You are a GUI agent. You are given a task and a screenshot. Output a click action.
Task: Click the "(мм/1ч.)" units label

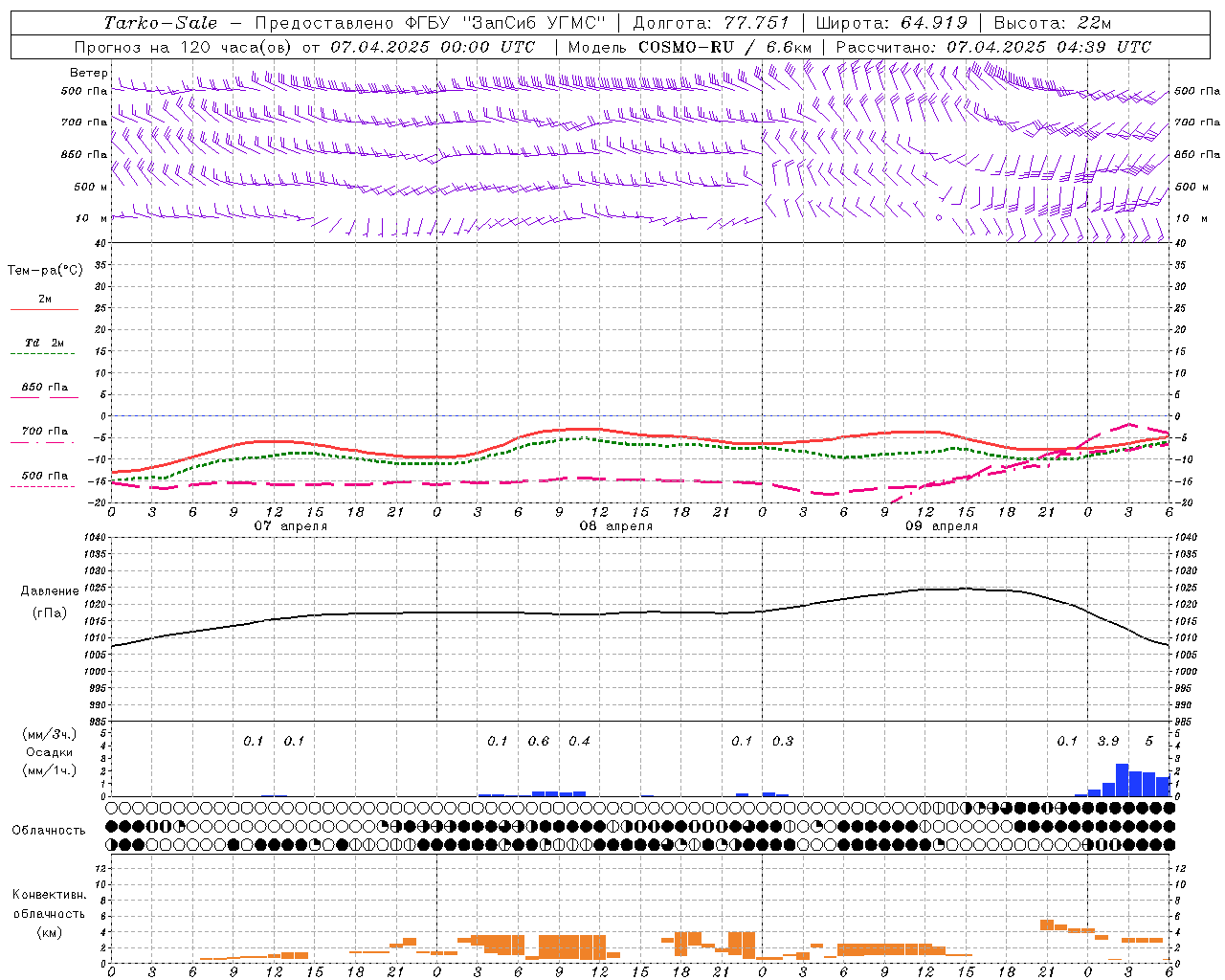50,770
